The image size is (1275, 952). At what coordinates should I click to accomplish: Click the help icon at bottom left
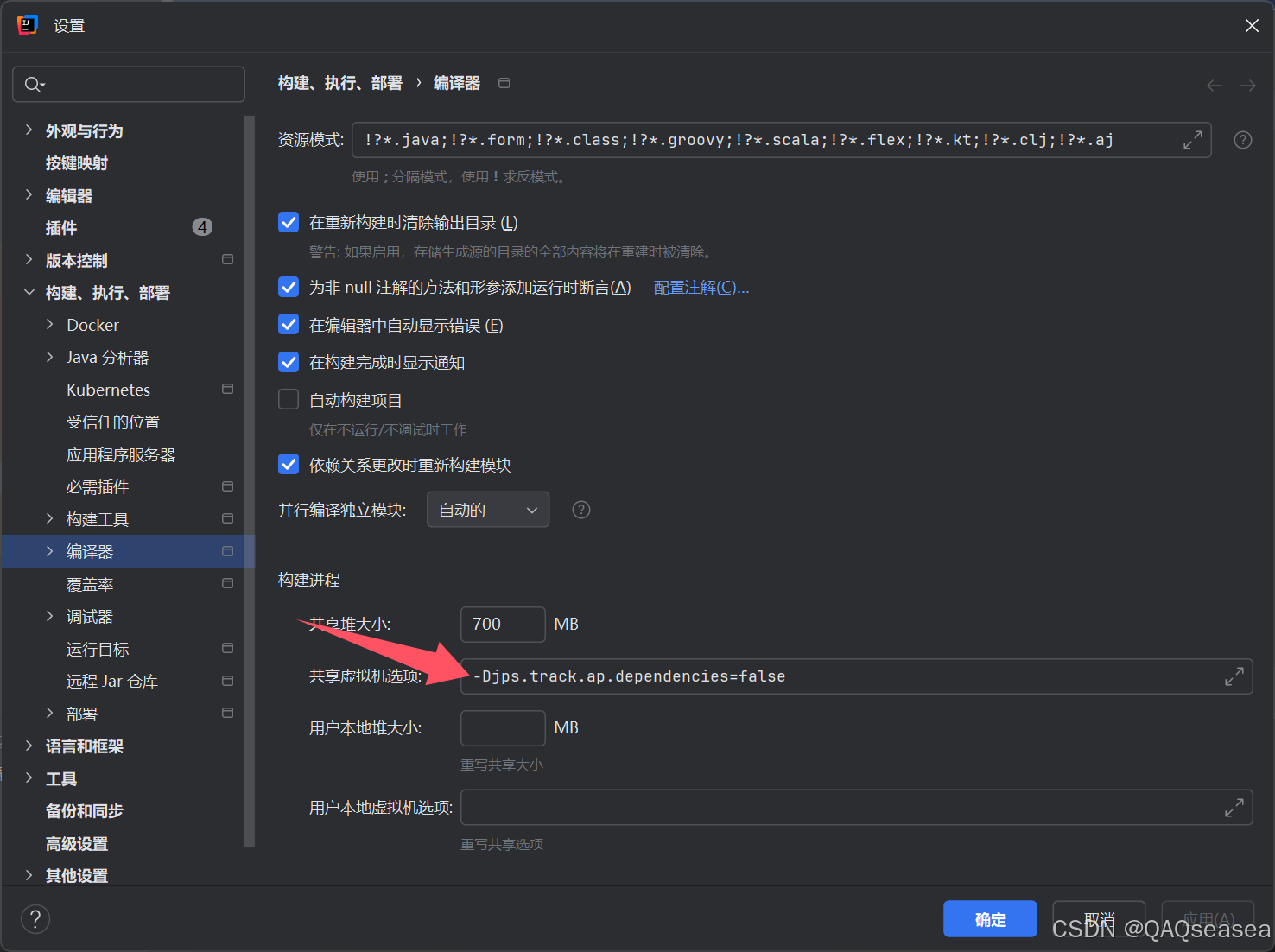pyautogui.click(x=35, y=918)
